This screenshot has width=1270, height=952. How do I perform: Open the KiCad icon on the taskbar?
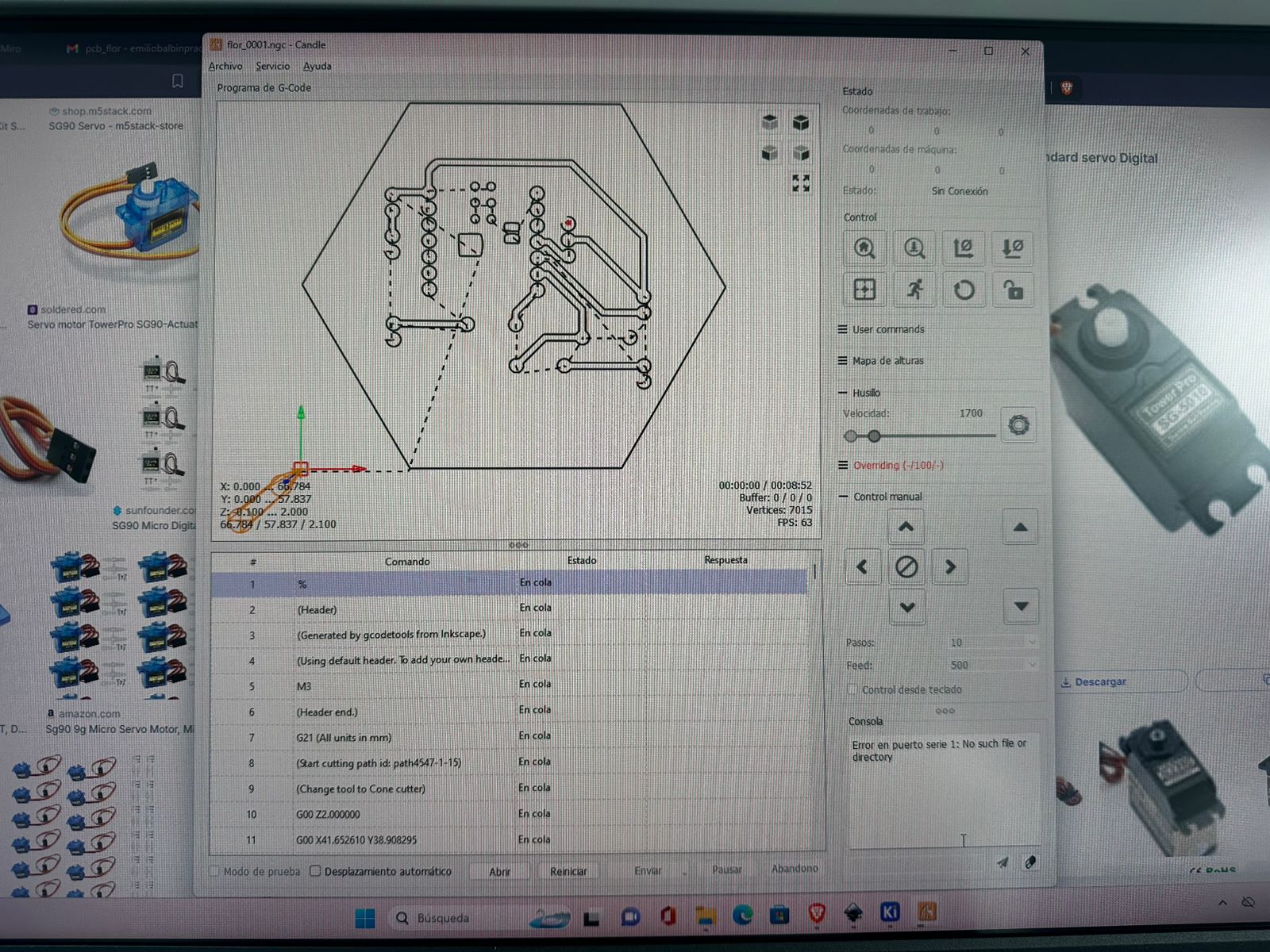coord(890,913)
